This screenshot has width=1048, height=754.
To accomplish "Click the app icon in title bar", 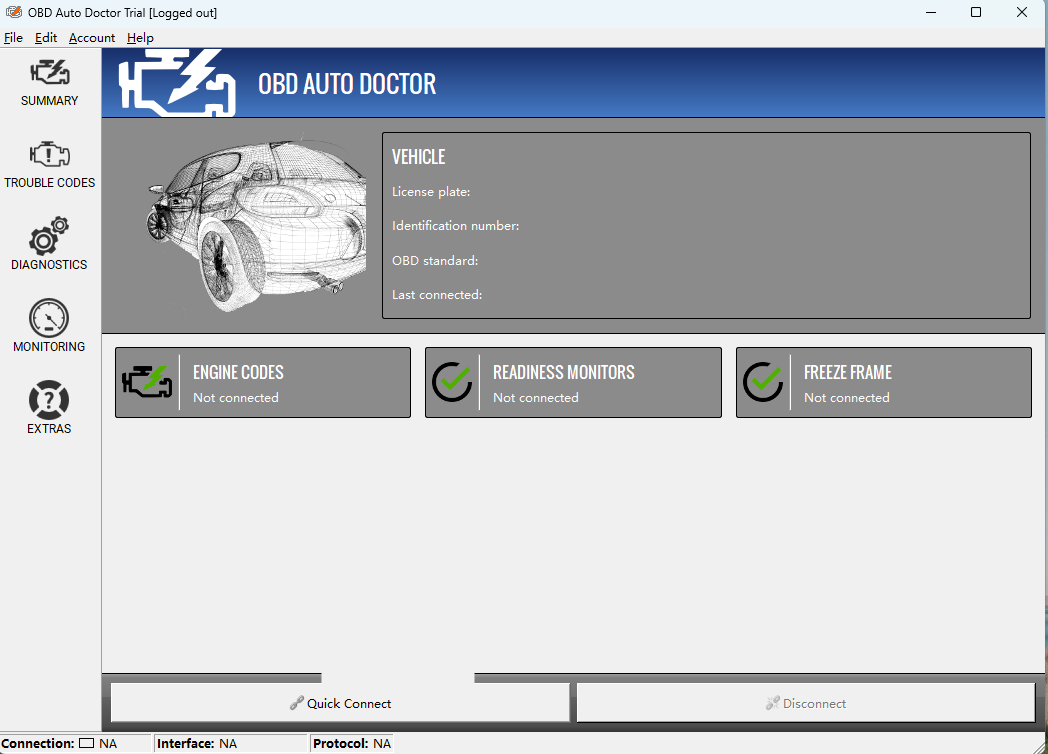I will click(x=13, y=13).
